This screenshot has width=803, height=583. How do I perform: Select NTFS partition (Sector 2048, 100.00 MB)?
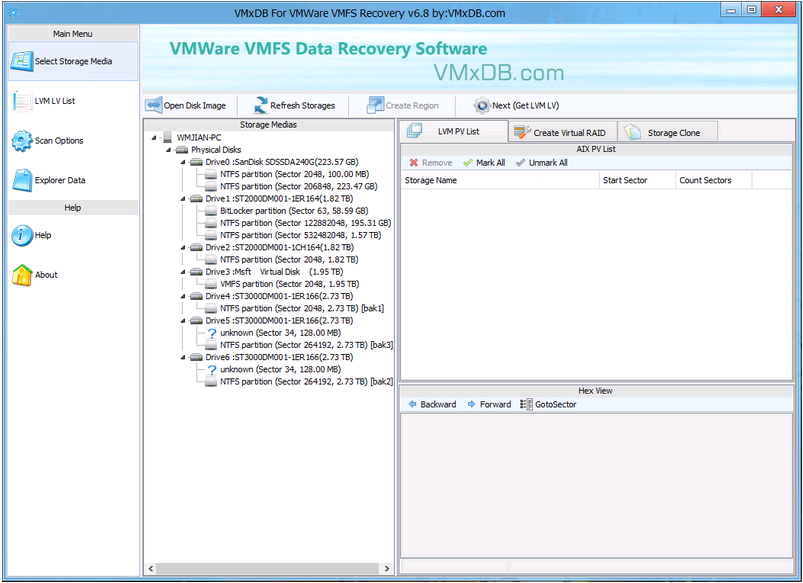pos(294,174)
